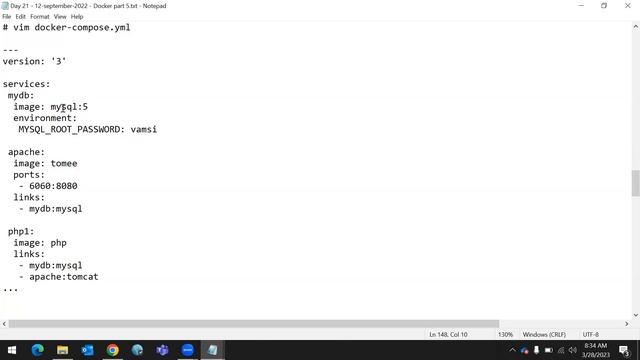Open the taskbar clock and date

click(596, 350)
